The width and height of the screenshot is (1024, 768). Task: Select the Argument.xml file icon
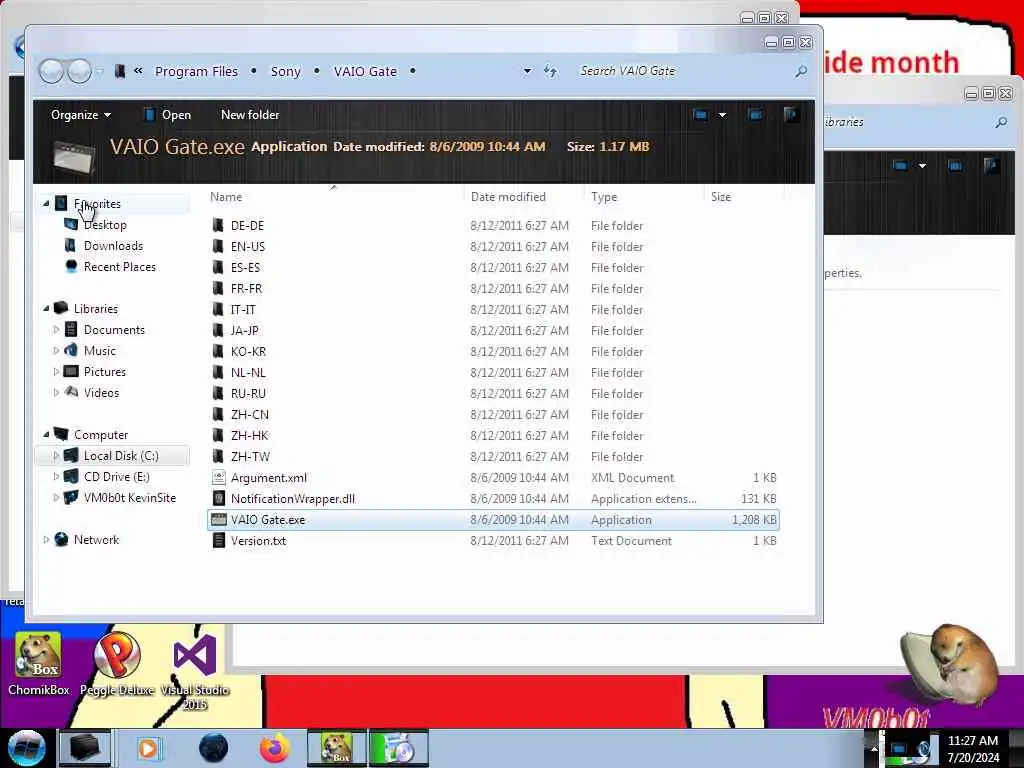click(219, 477)
